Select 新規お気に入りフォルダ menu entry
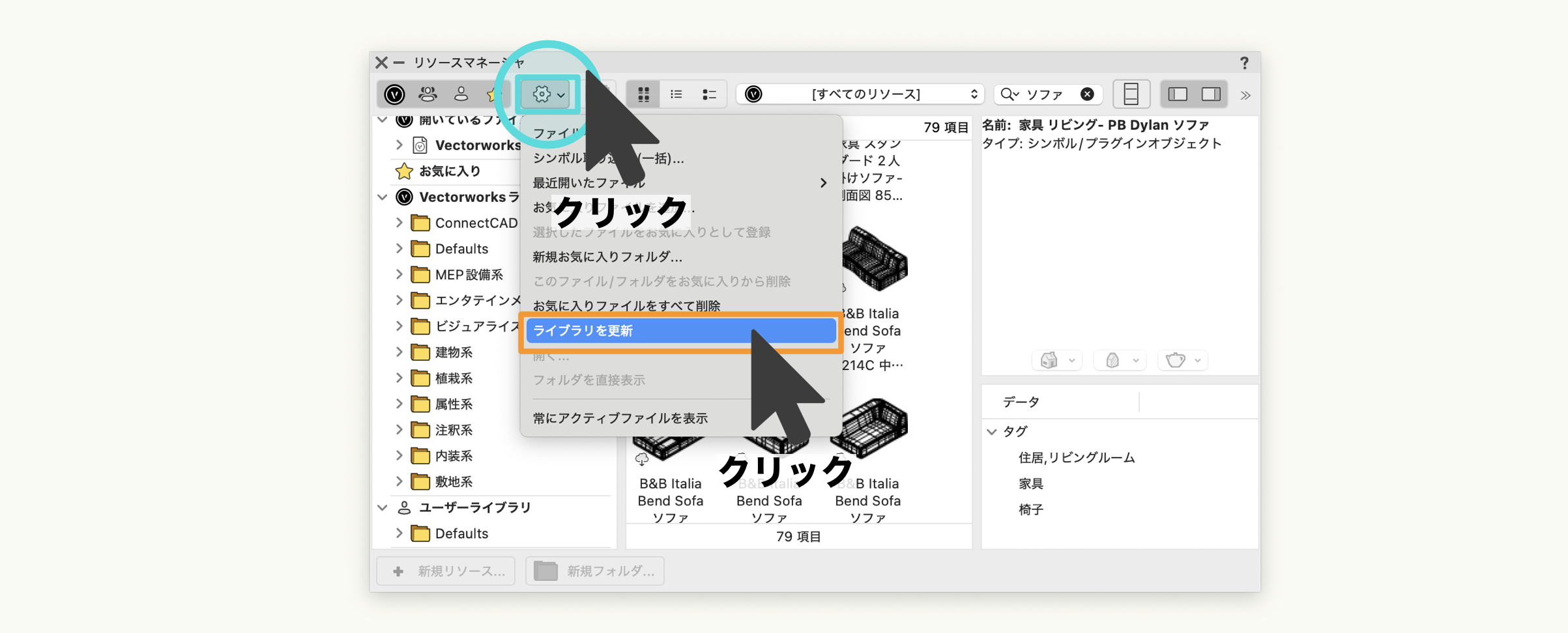This screenshot has height=633, width=1568. (x=607, y=257)
